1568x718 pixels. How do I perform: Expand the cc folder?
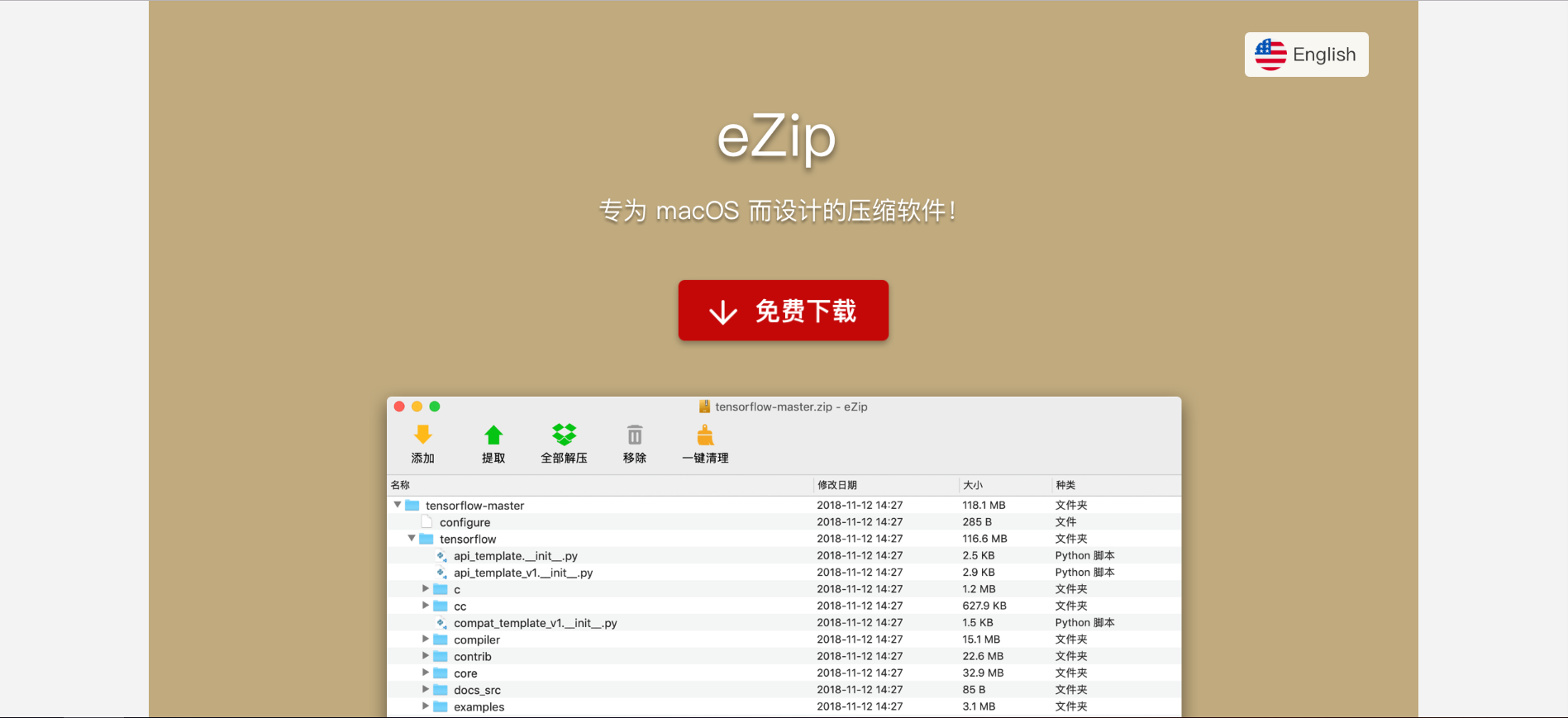(x=426, y=606)
